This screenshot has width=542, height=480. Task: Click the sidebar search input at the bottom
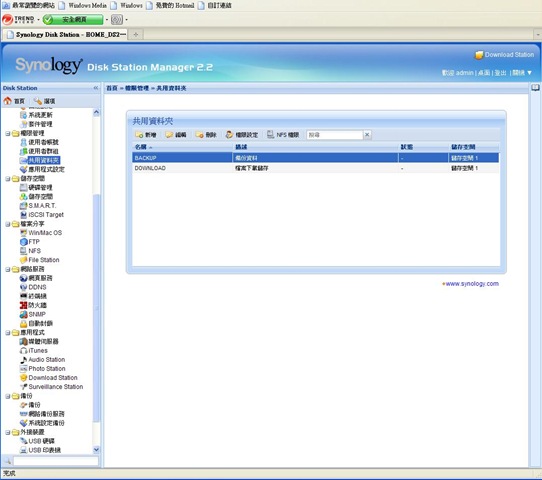(x=56, y=461)
